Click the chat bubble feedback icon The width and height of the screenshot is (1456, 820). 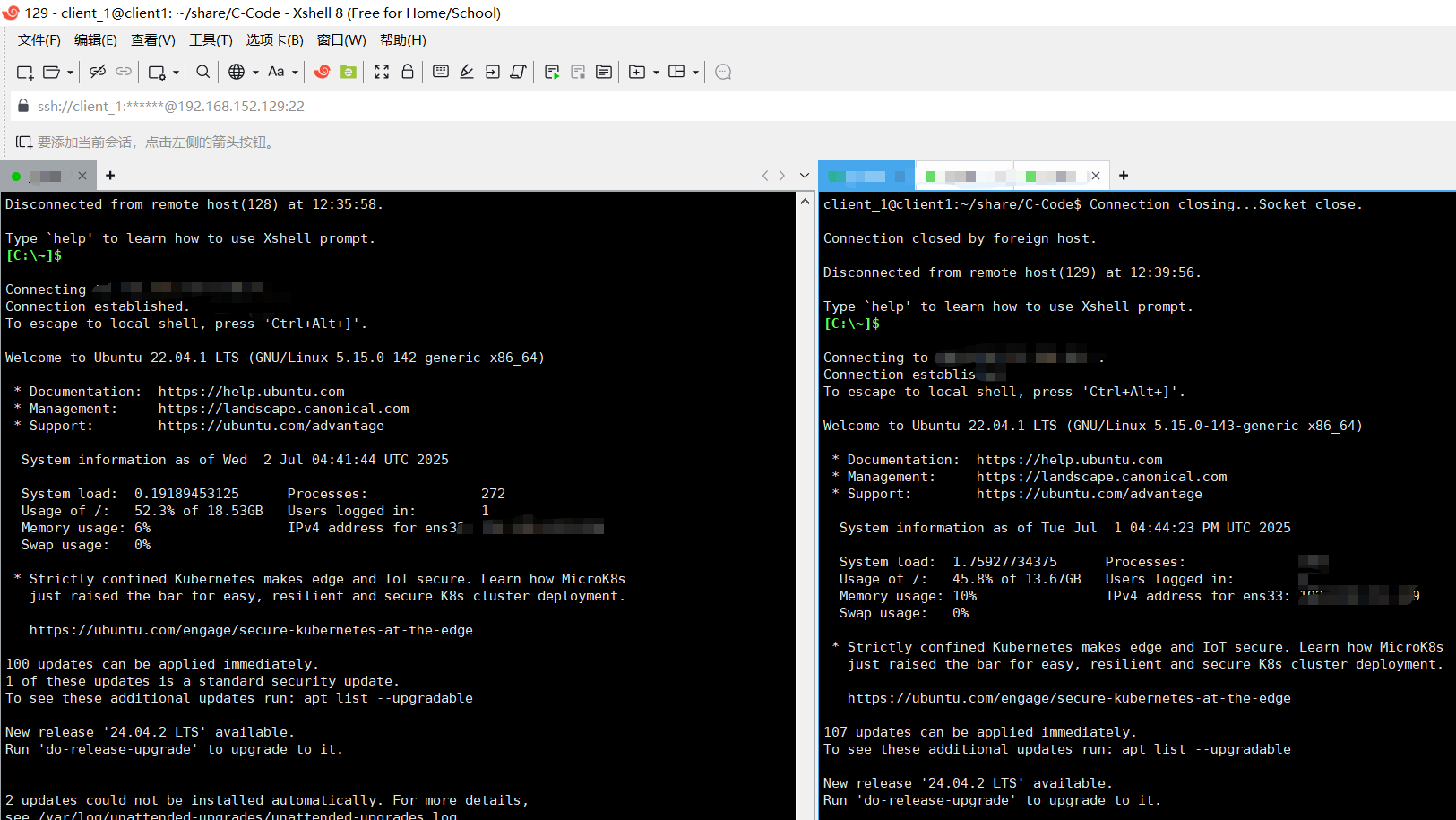click(x=724, y=72)
